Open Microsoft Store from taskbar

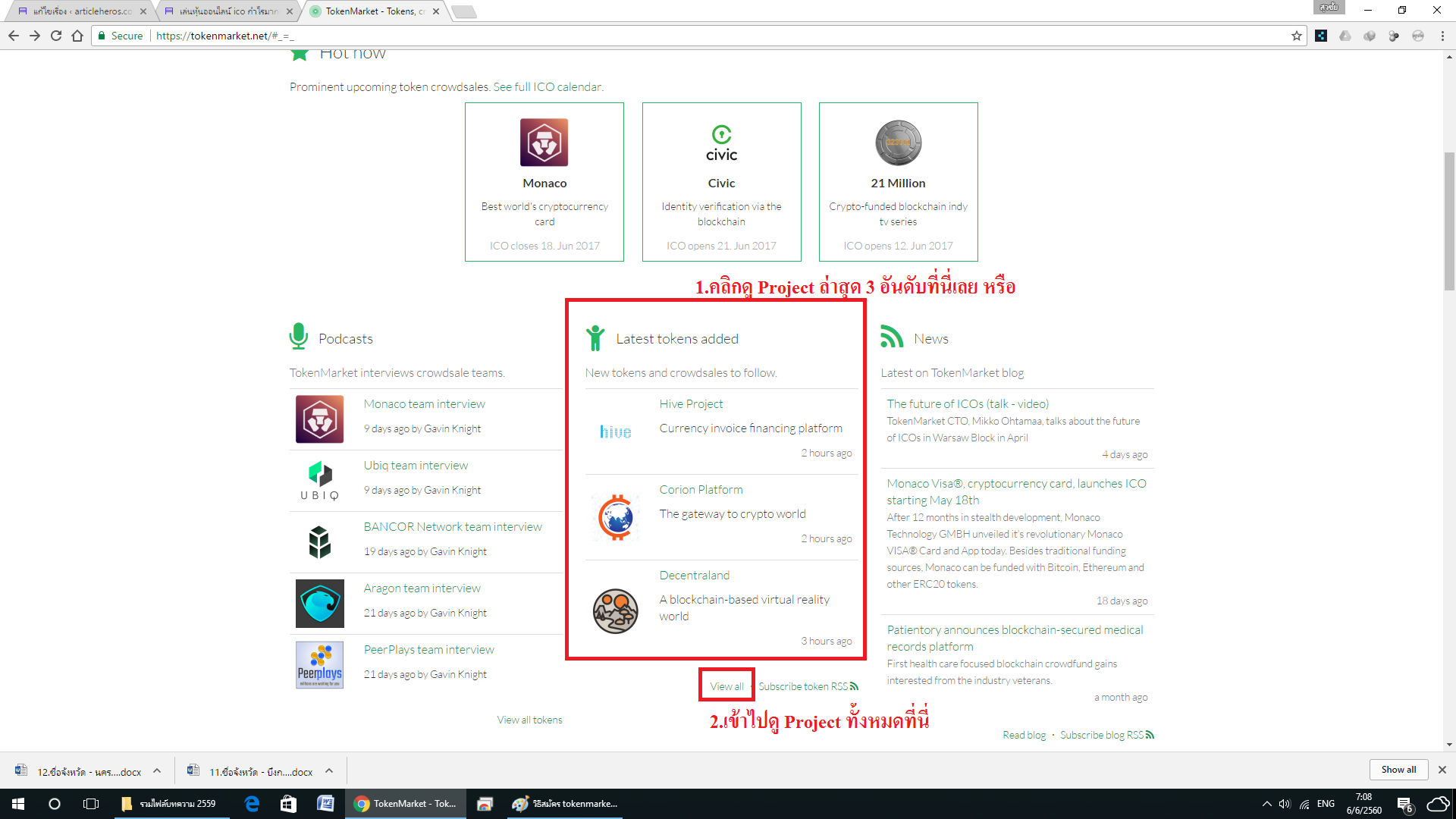[288, 804]
